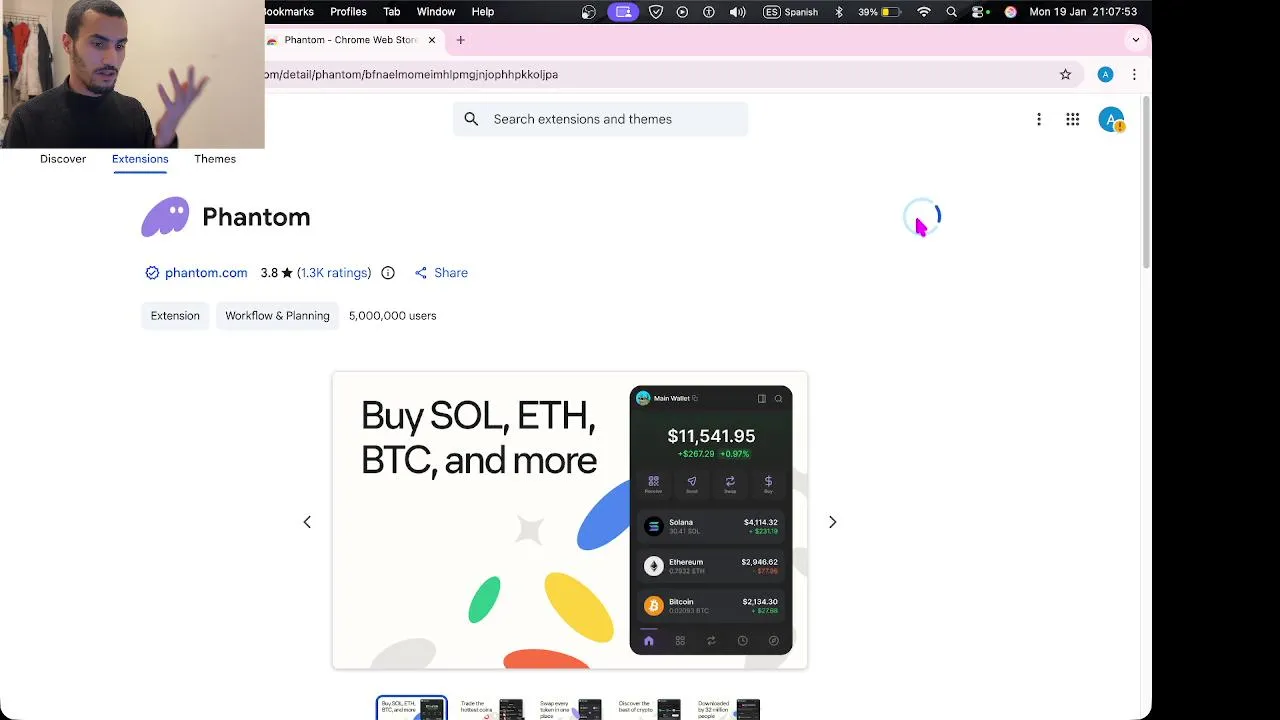Open Bluetooth menu bar icon
1280x720 pixels.
click(839, 12)
